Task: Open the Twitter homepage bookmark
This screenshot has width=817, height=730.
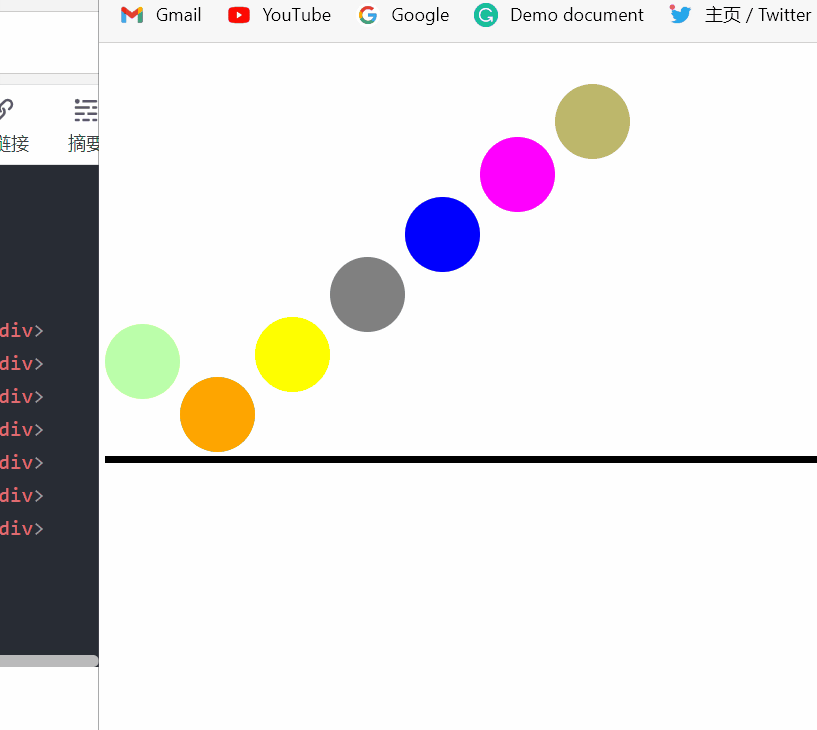Action: point(740,15)
